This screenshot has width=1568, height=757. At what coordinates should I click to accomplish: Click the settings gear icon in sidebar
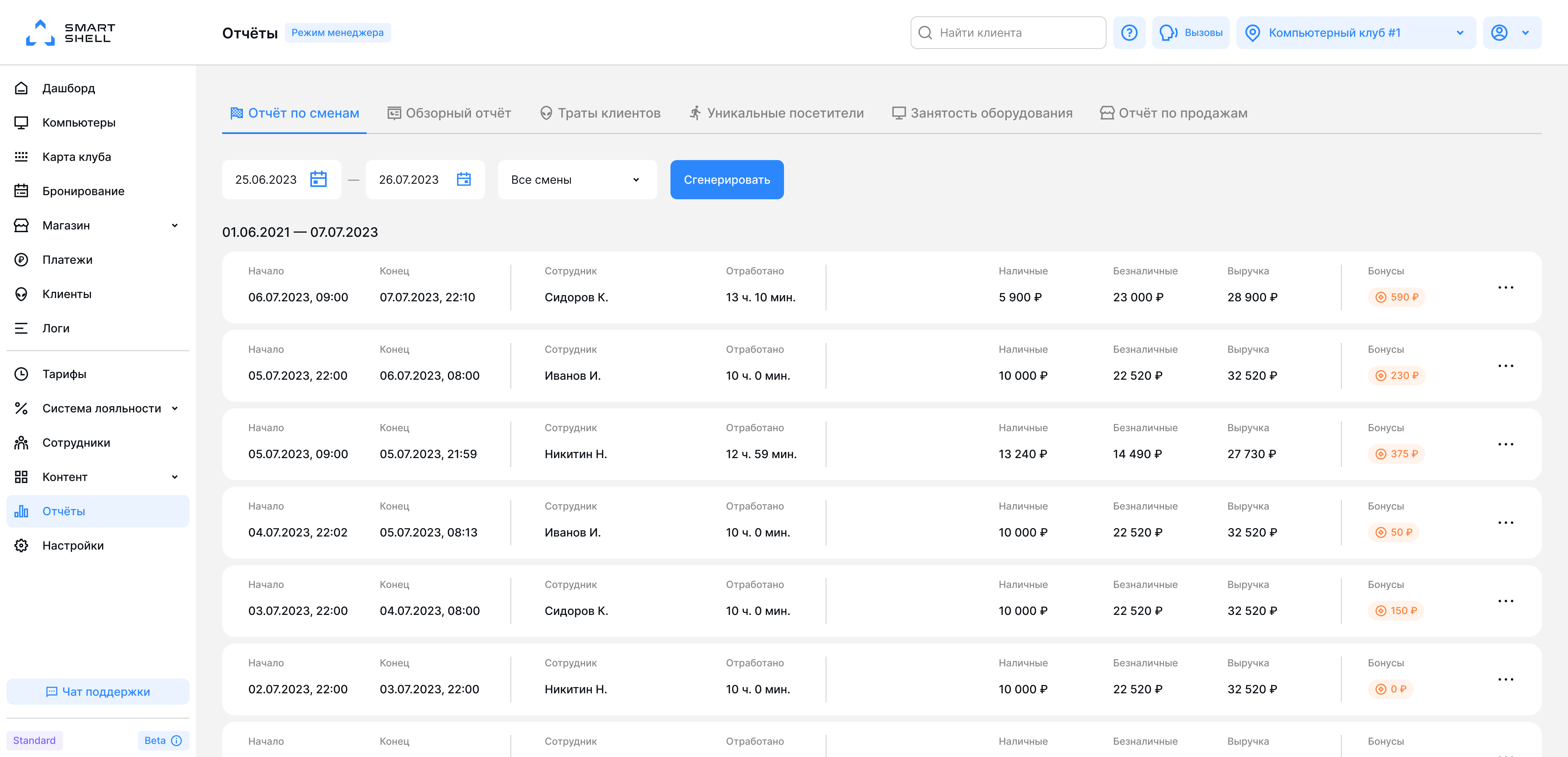tap(21, 545)
